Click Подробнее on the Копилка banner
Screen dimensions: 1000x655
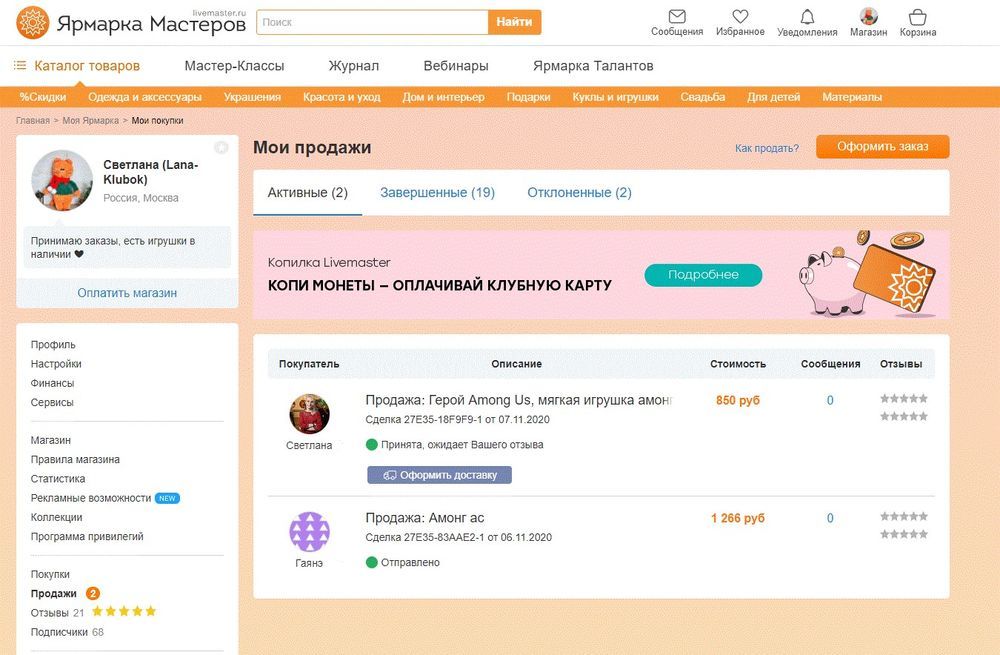pos(703,275)
